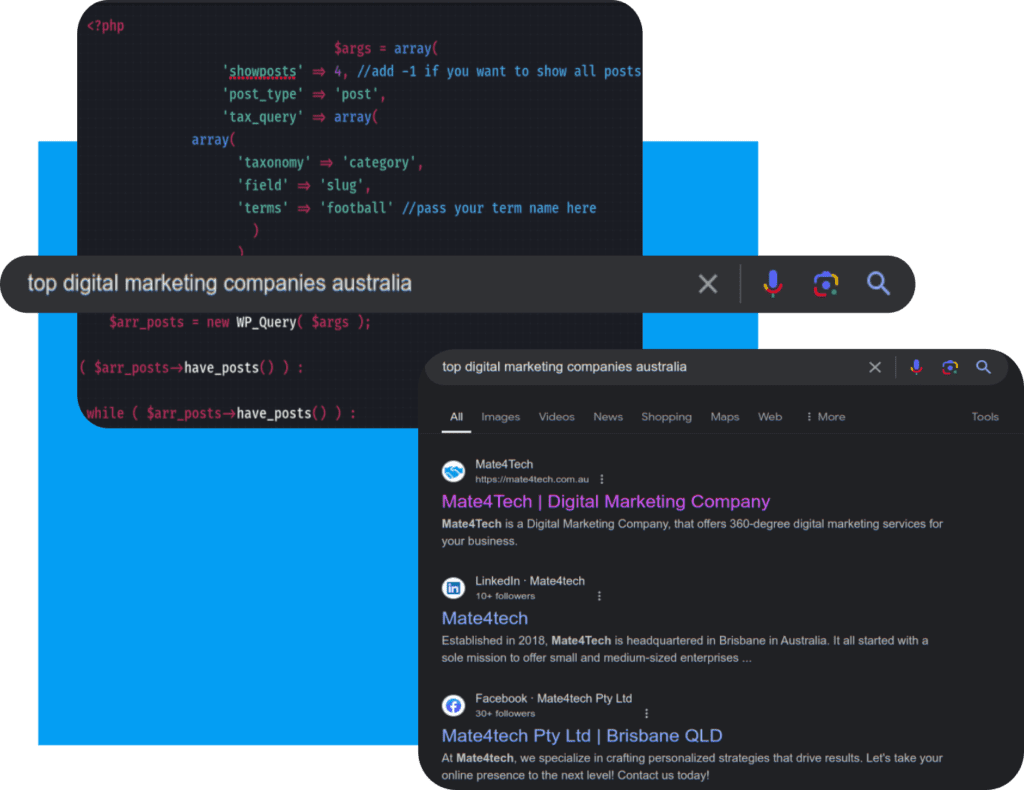Clear the results-page search box
The width and height of the screenshot is (1024, 790).
pyautogui.click(x=875, y=367)
